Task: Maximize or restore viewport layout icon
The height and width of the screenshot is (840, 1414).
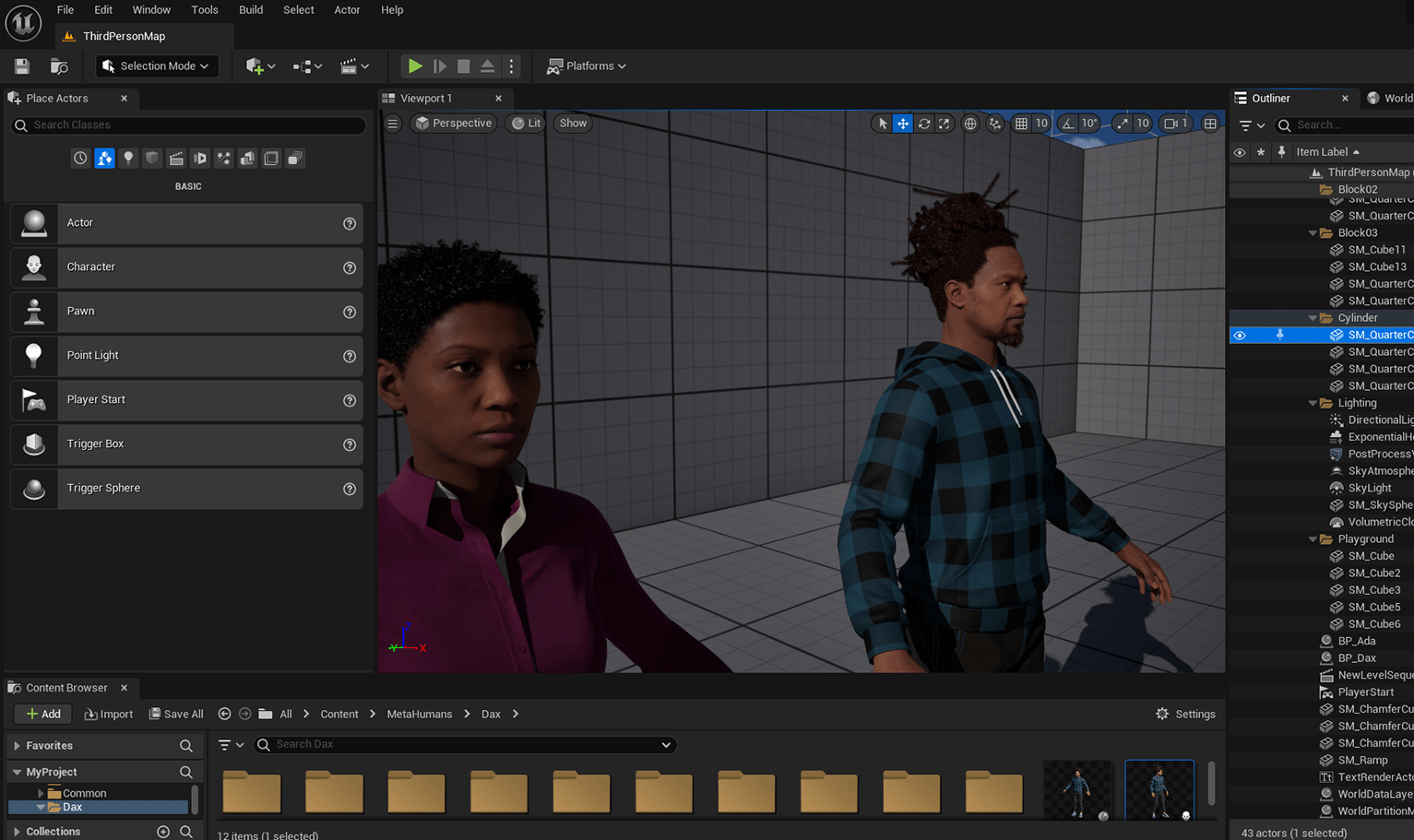Action: pyautogui.click(x=1210, y=124)
